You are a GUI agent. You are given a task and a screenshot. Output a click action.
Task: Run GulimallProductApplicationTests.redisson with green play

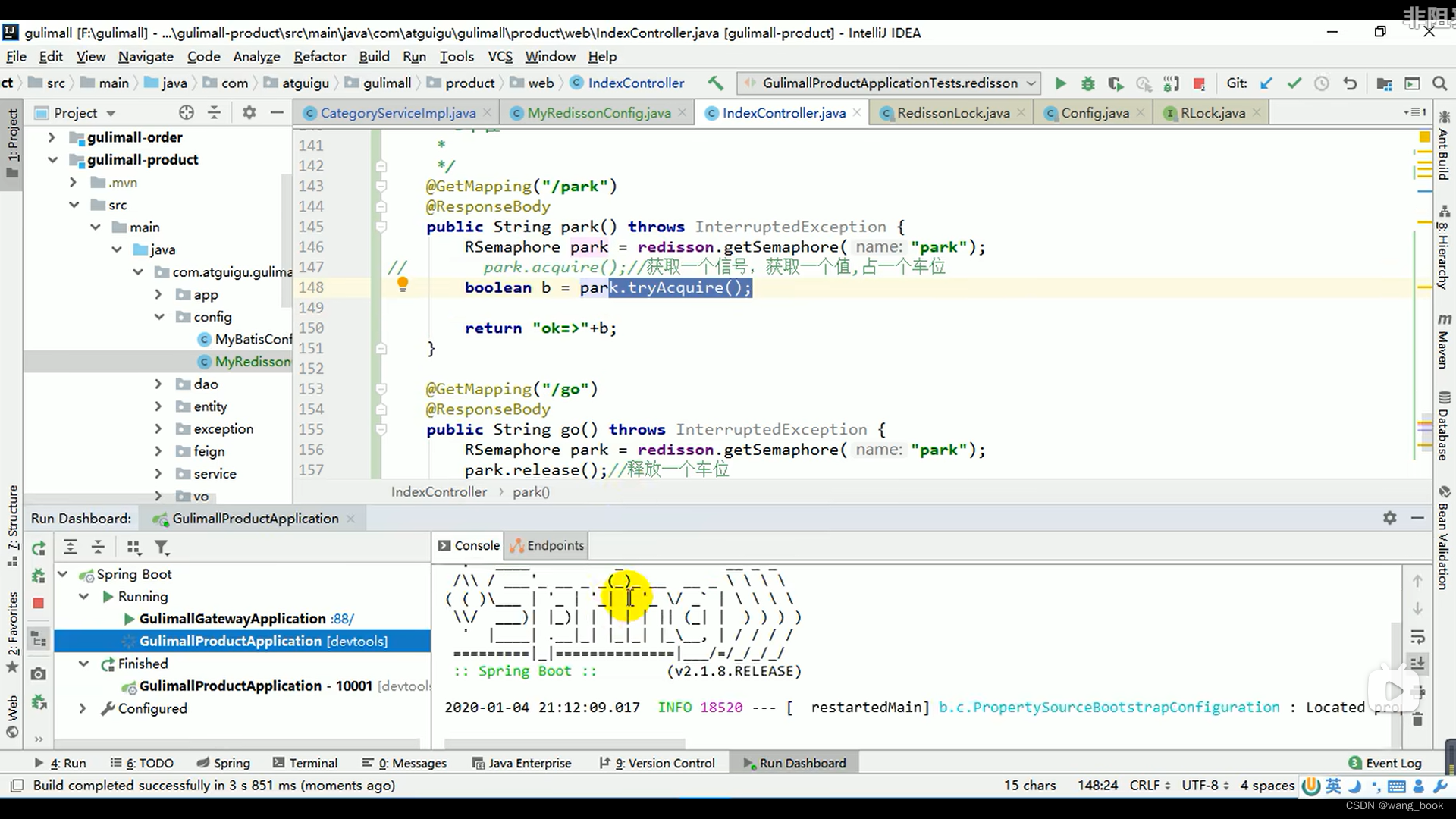pos(1061,83)
